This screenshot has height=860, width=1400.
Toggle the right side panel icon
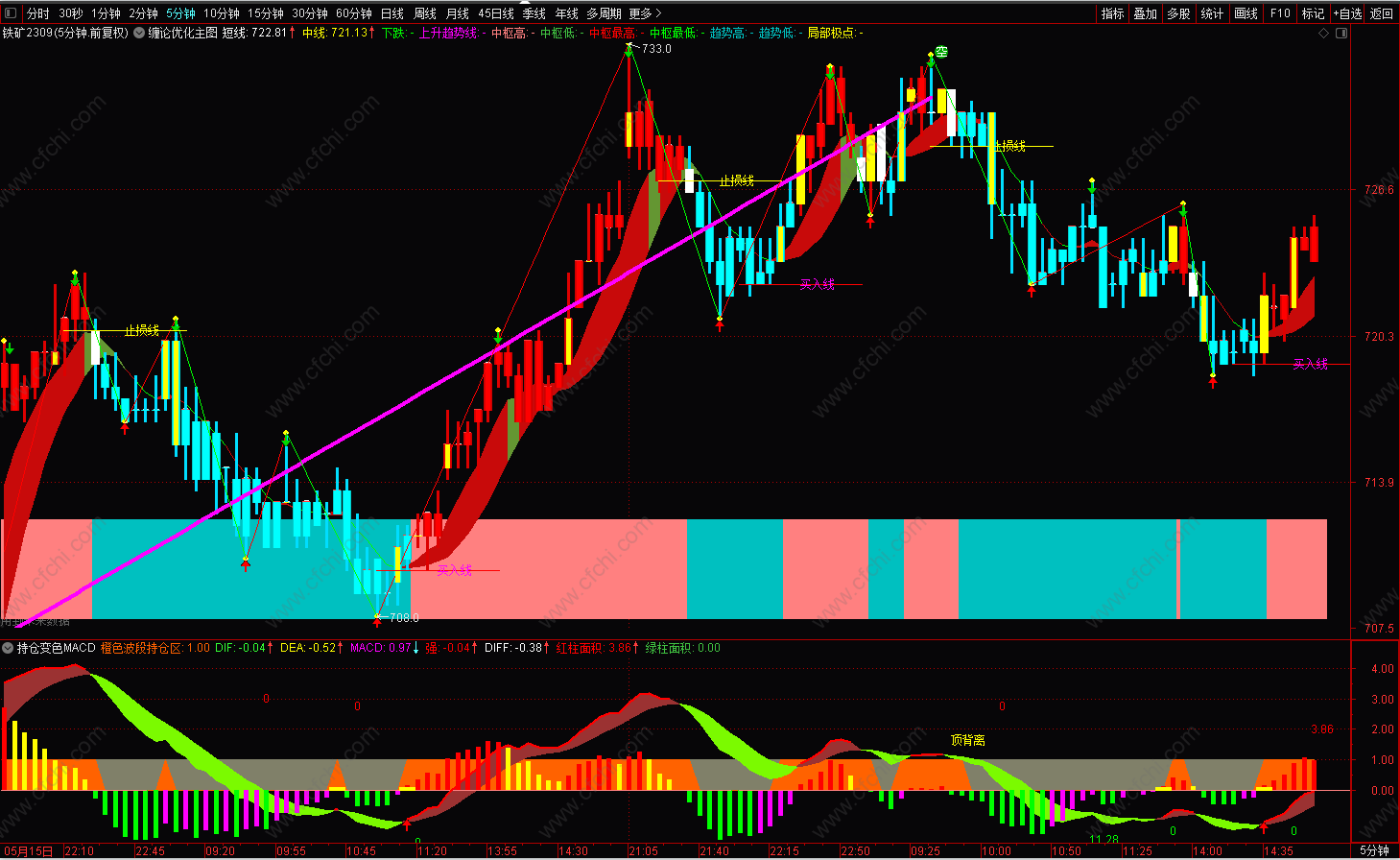pos(1341,33)
